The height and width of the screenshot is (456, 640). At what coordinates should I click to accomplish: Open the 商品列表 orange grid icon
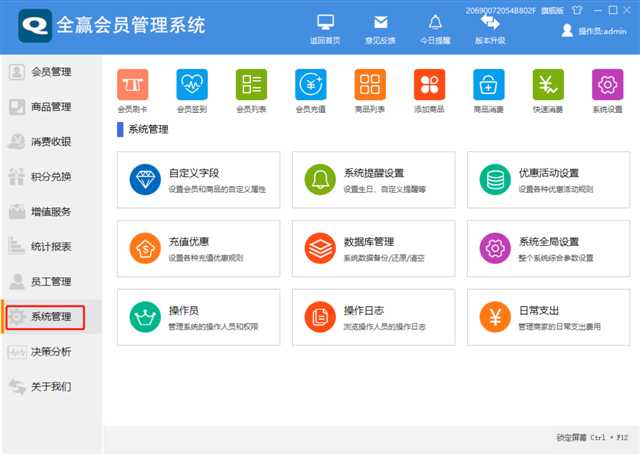click(x=370, y=85)
